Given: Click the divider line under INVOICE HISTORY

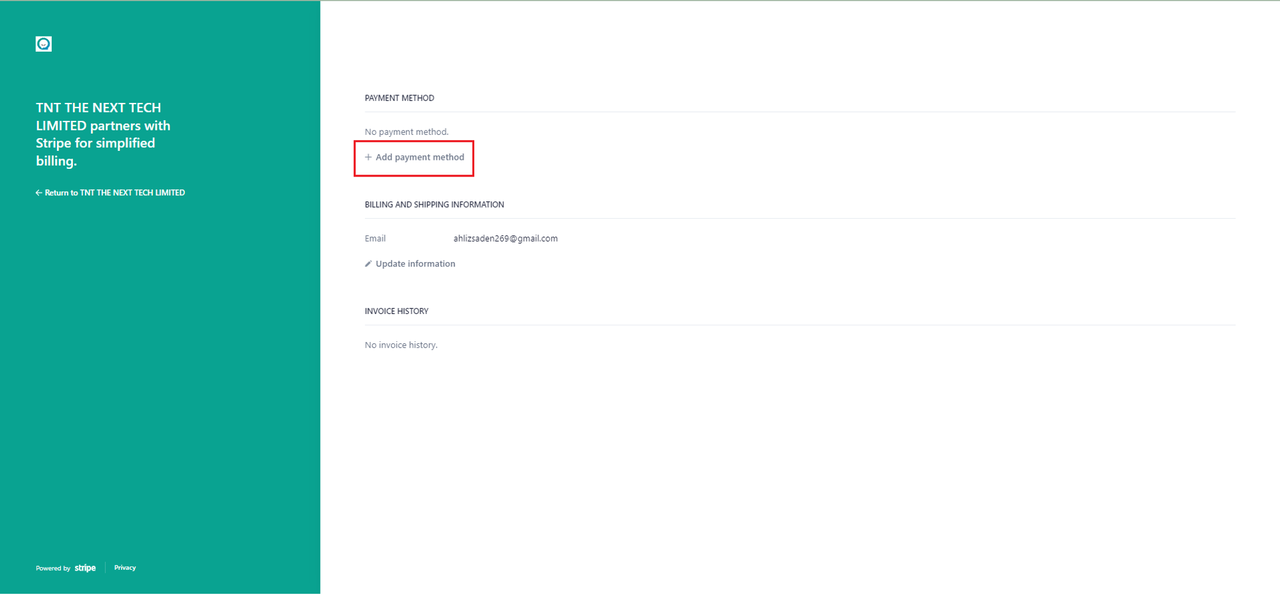Looking at the screenshot, I should pyautogui.click(x=800, y=325).
